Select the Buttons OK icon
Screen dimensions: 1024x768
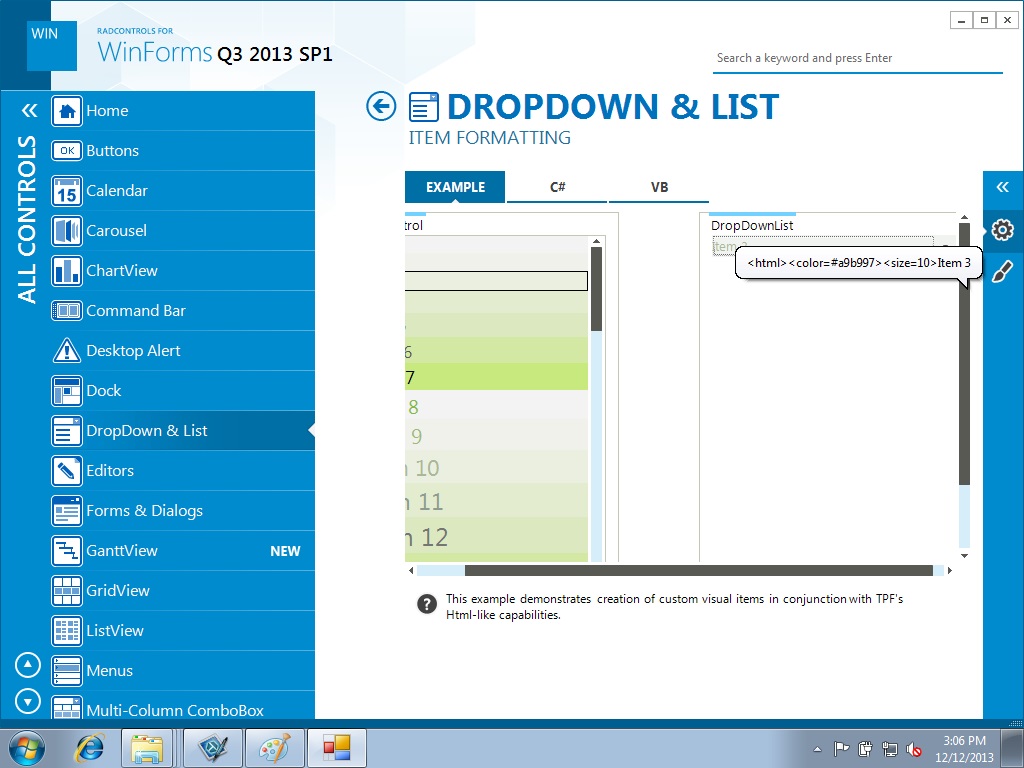[x=67, y=151]
